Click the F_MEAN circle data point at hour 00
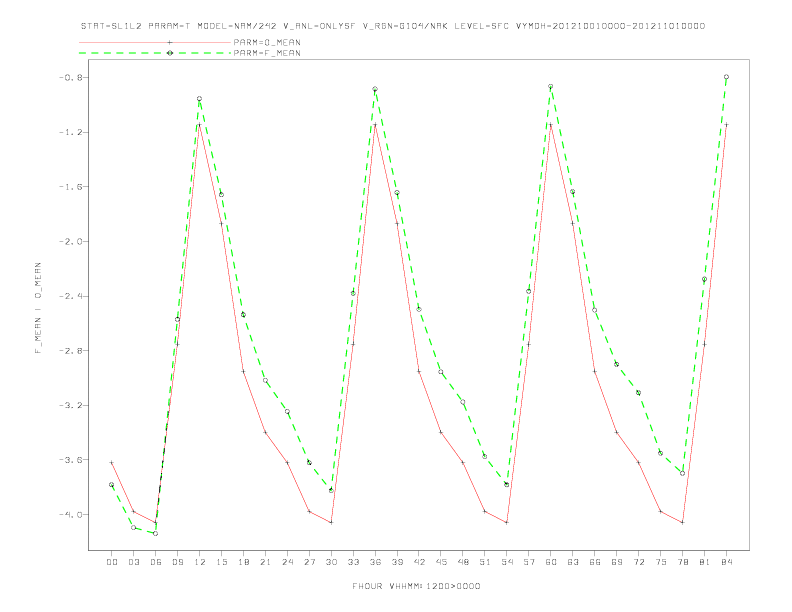 [112, 485]
